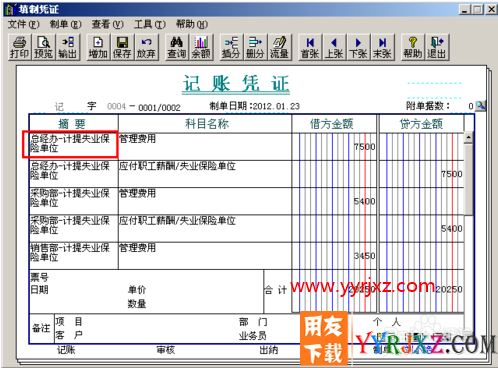Discard changes with 放弃 icon
The width and height of the screenshot is (498, 368).
146,47
